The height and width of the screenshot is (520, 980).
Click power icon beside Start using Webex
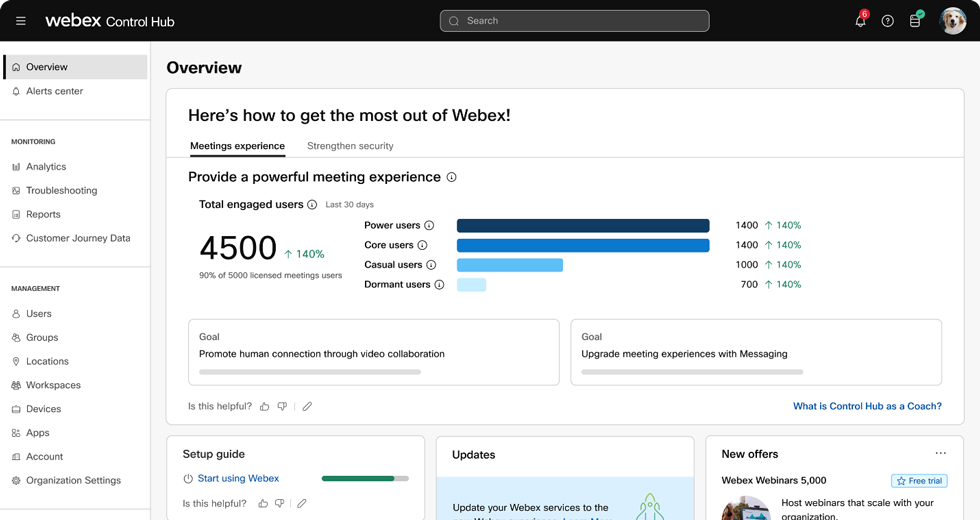click(188, 479)
